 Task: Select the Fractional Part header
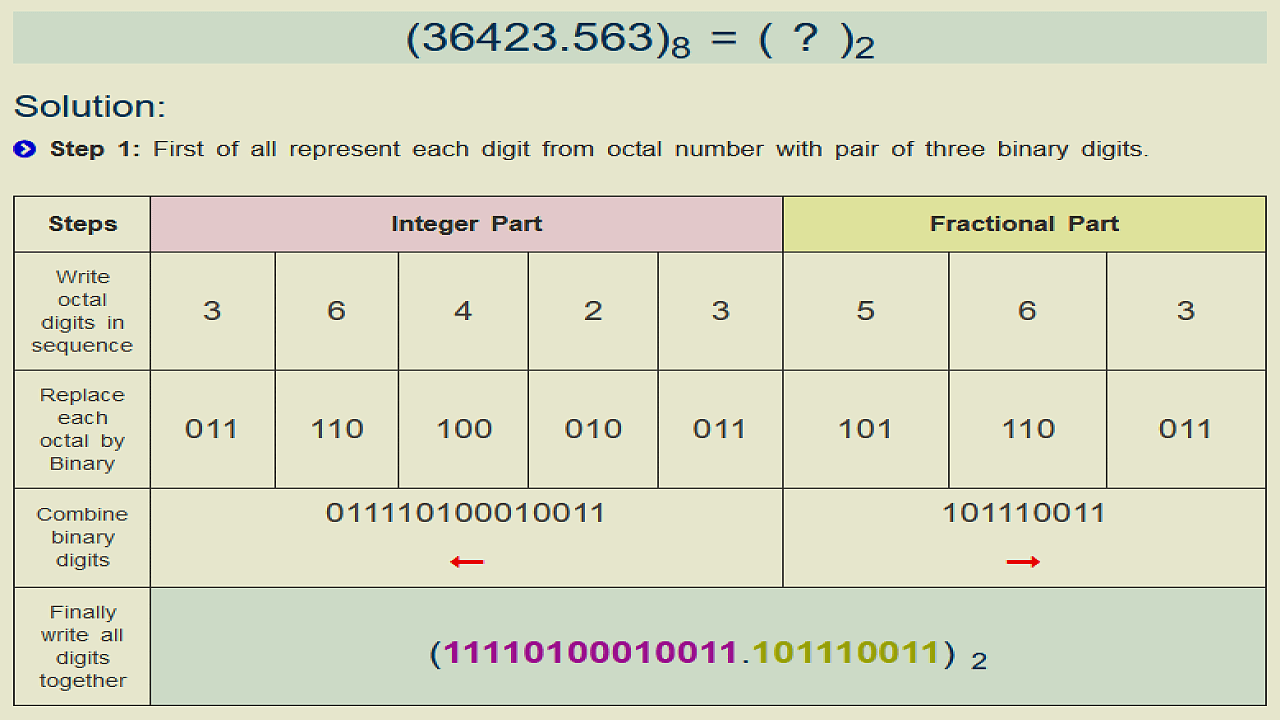1024,224
